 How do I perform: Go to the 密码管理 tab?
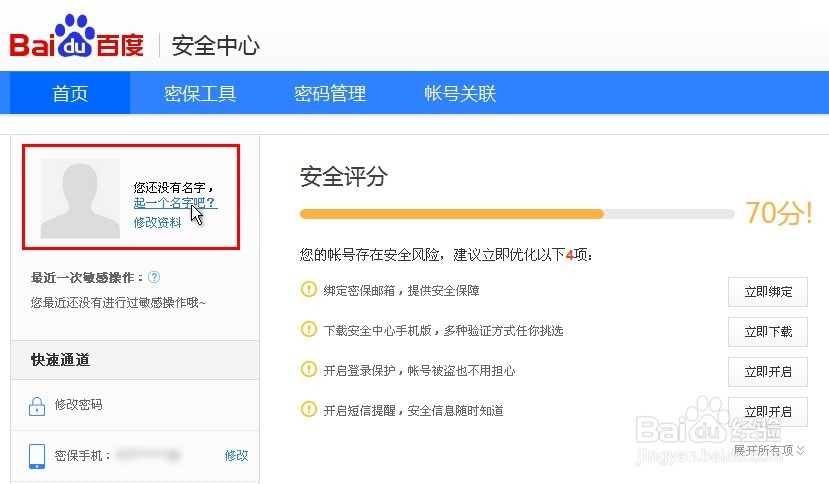pos(330,94)
